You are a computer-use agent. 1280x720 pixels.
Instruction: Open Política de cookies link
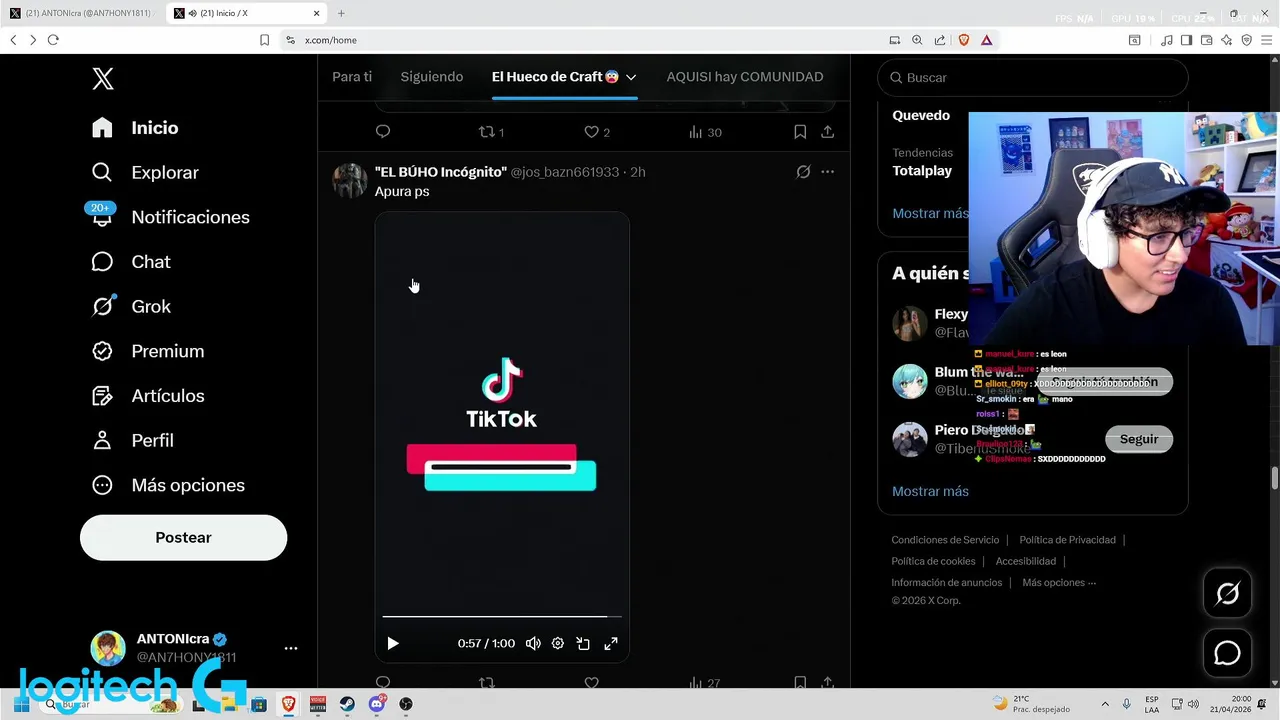coord(933,561)
